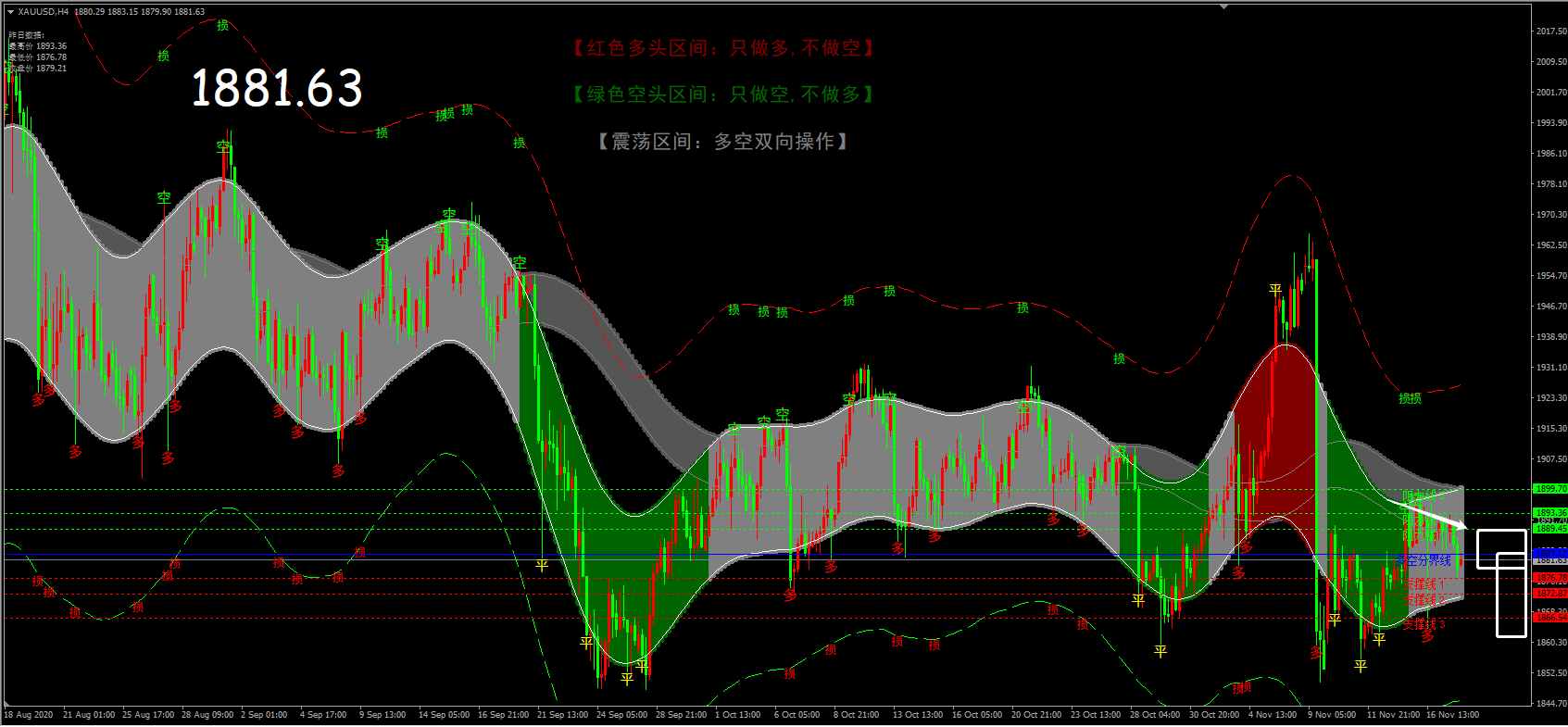The width and height of the screenshot is (1568, 727).
Task: Click the 1844.70 price scale value
Action: (x=1551, y=704)
